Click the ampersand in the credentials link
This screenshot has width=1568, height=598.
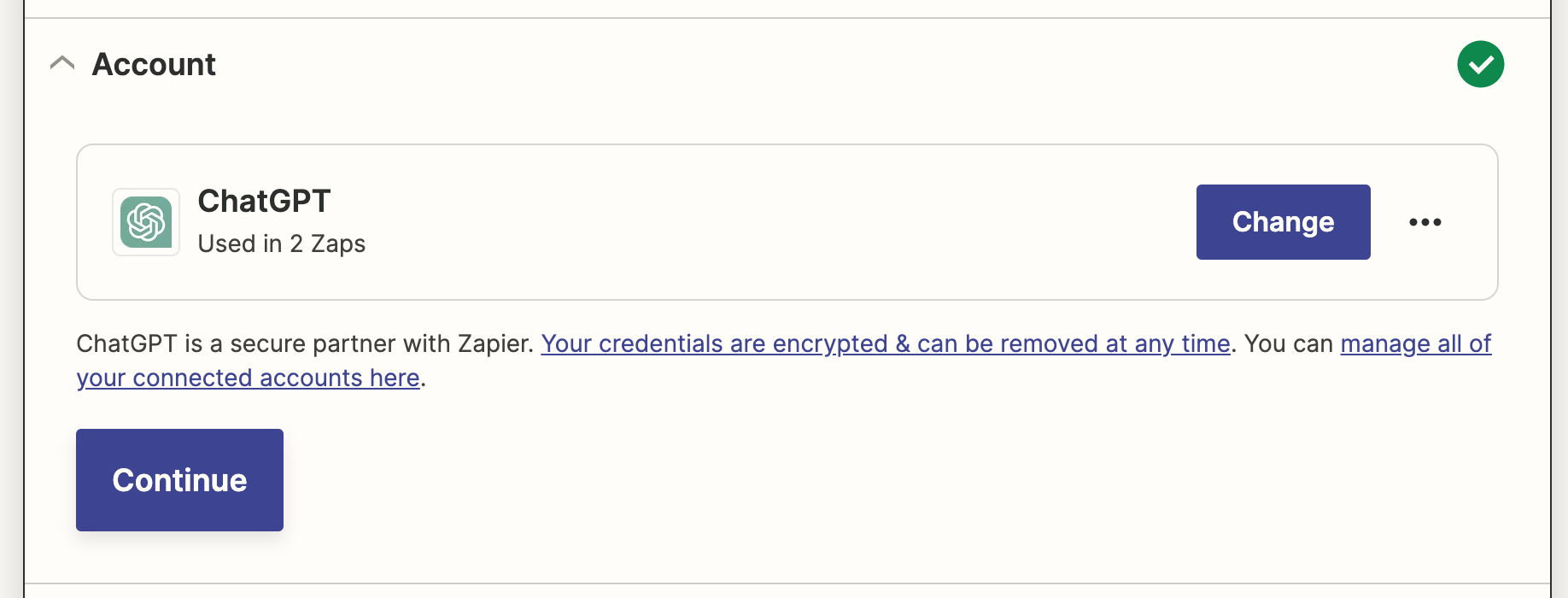pos(903,343)
